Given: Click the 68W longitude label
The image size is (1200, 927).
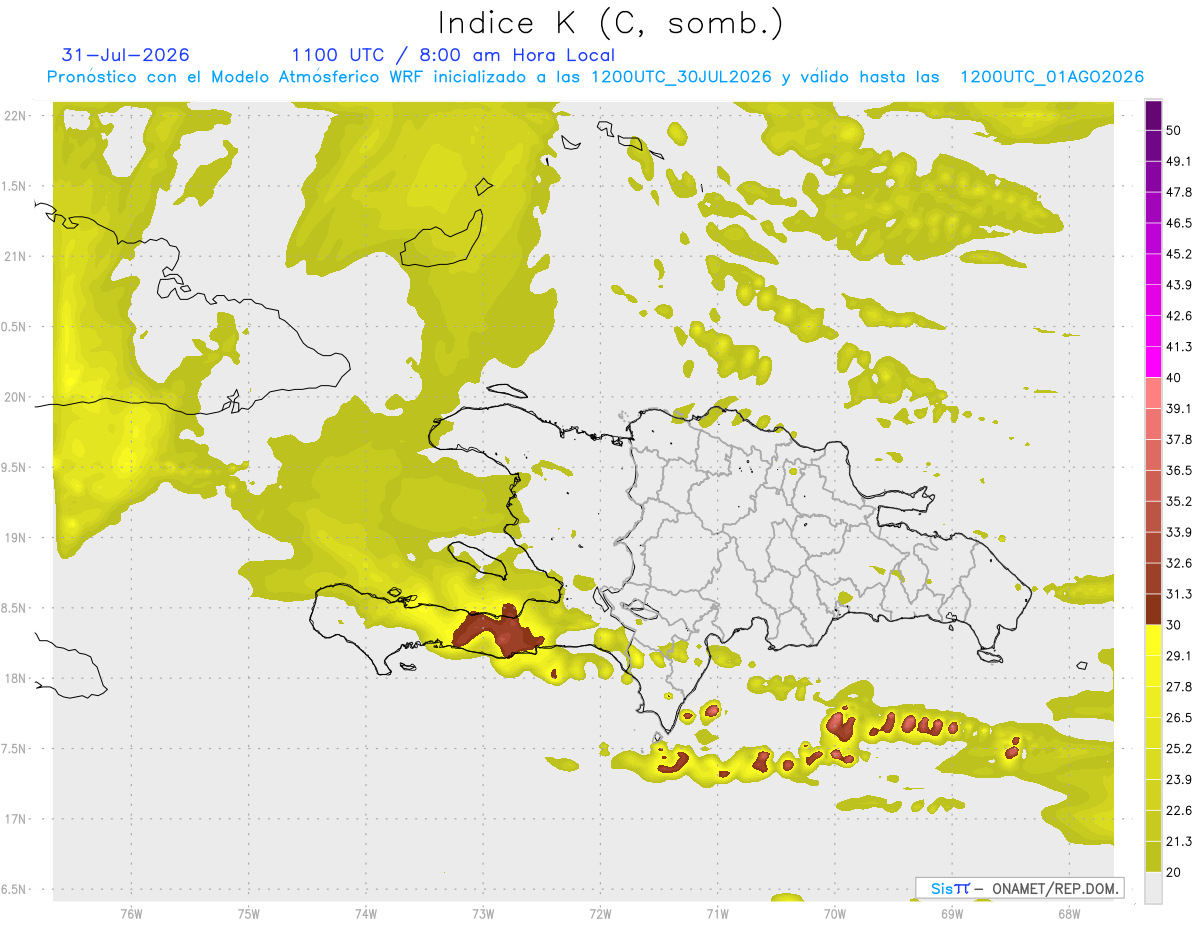Looking at the screenshot, I should (1068, 914).
